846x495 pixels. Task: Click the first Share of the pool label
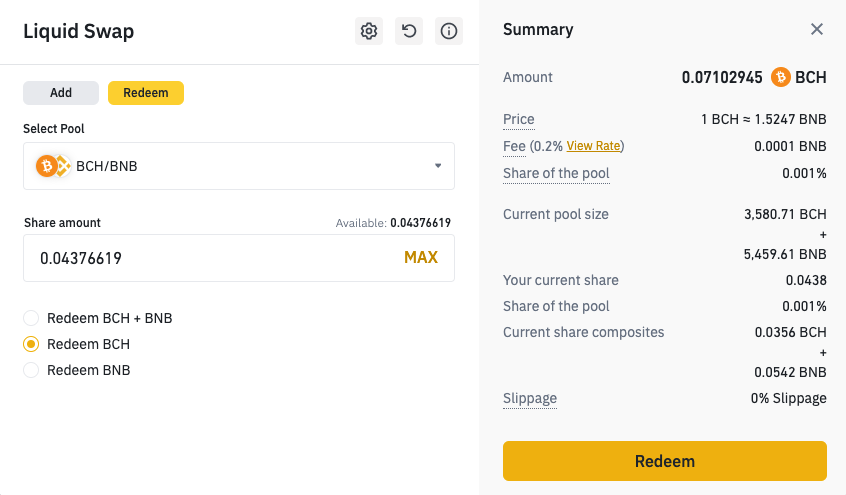(x=556, y=173)
